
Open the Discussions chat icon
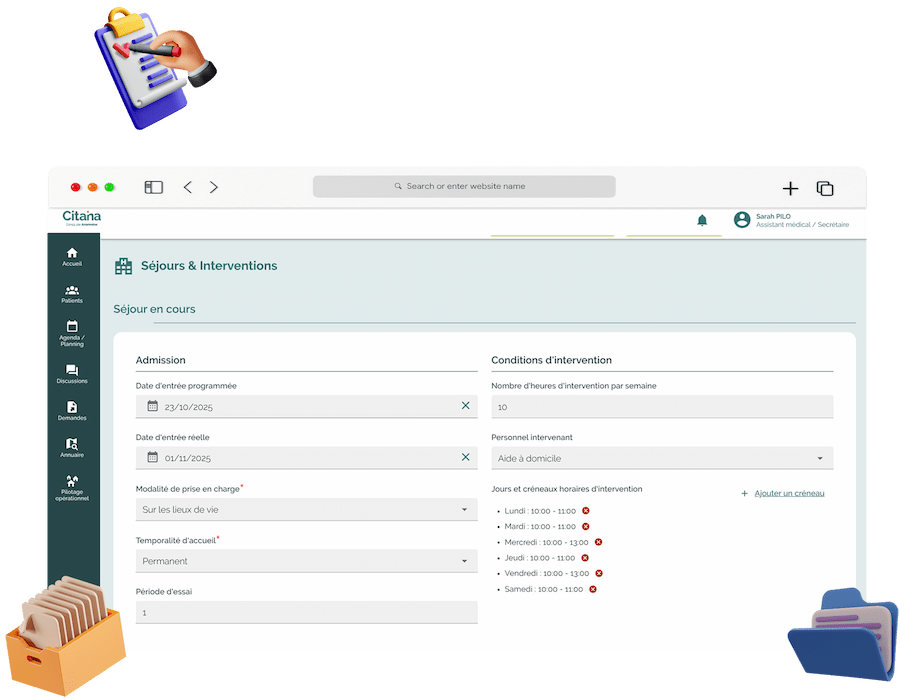72,371
